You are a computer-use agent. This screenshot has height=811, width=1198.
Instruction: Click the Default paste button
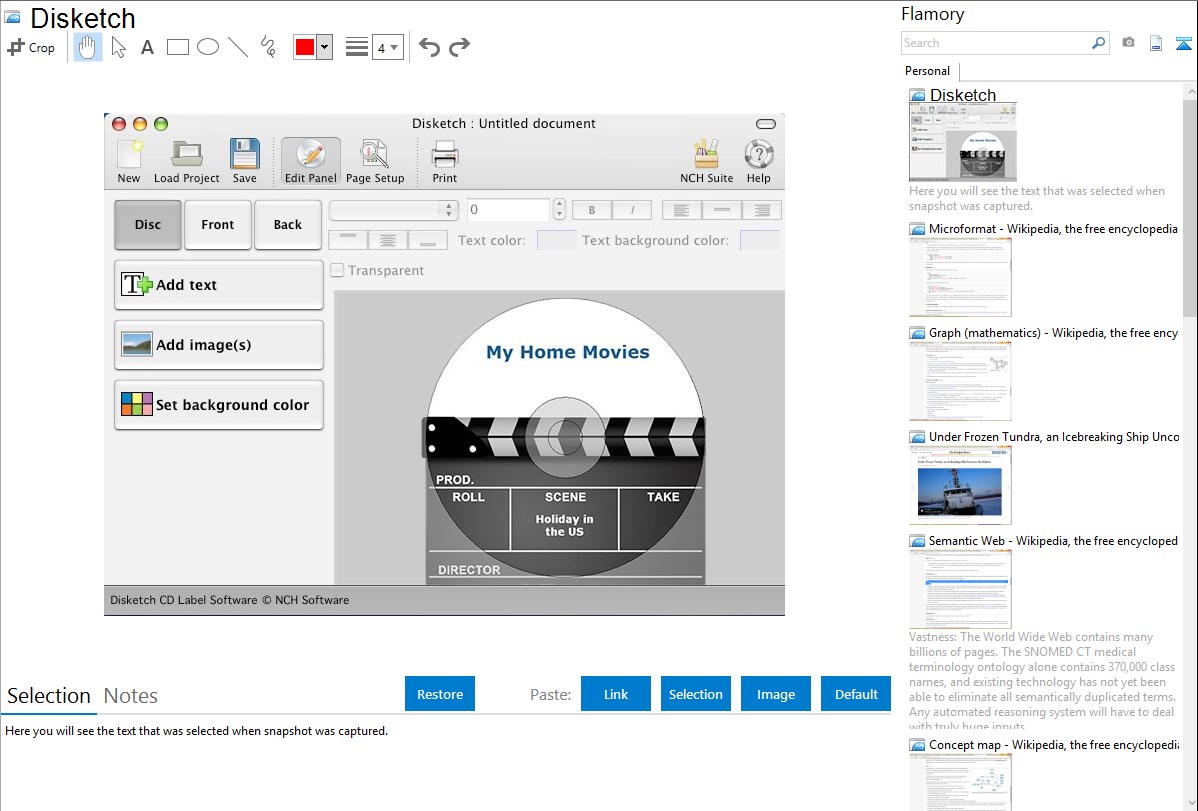(x=856, y=694)
